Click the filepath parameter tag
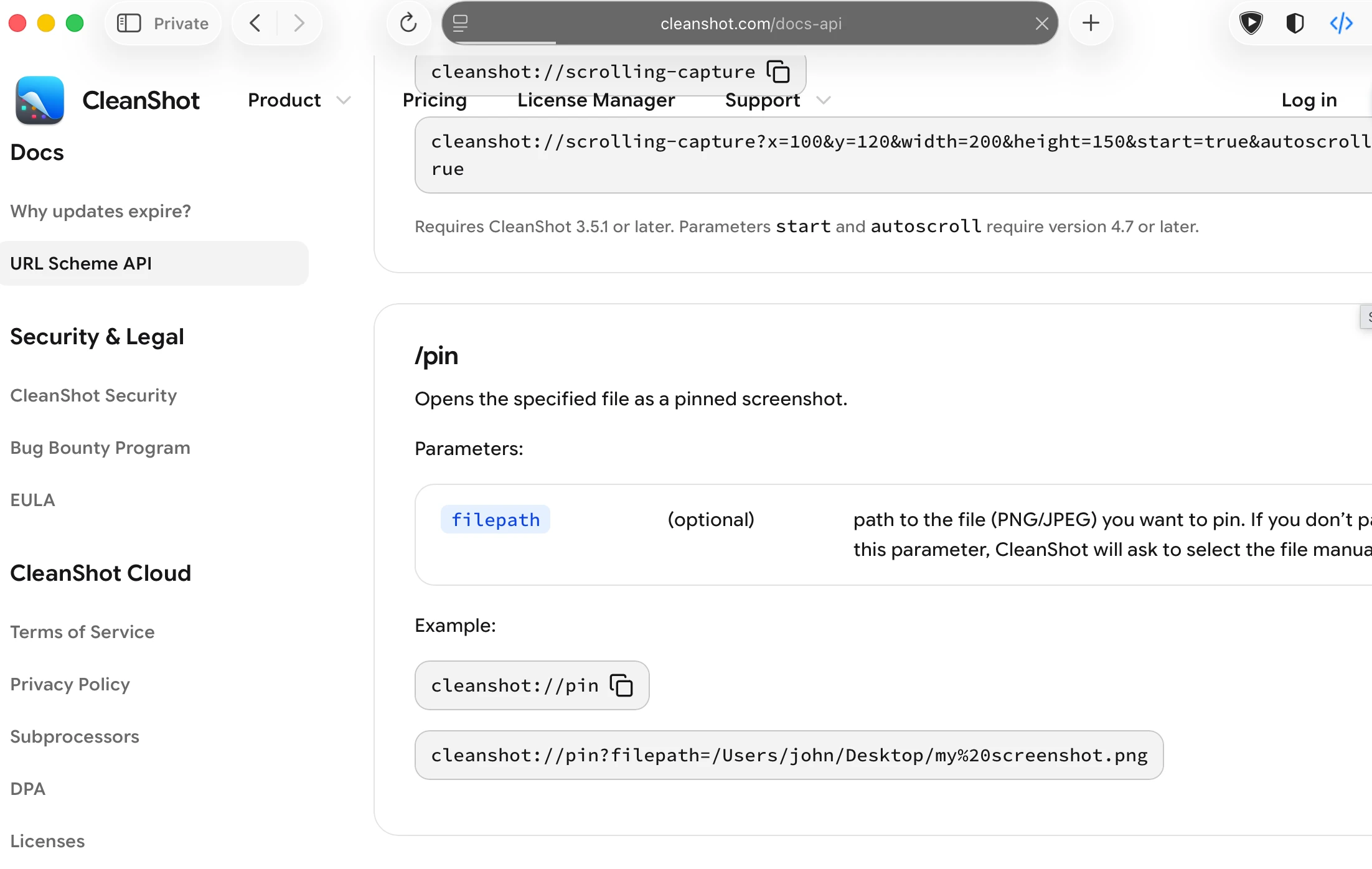The height and width of the screenshot is (869, 1372). click(x=496, y=520)
